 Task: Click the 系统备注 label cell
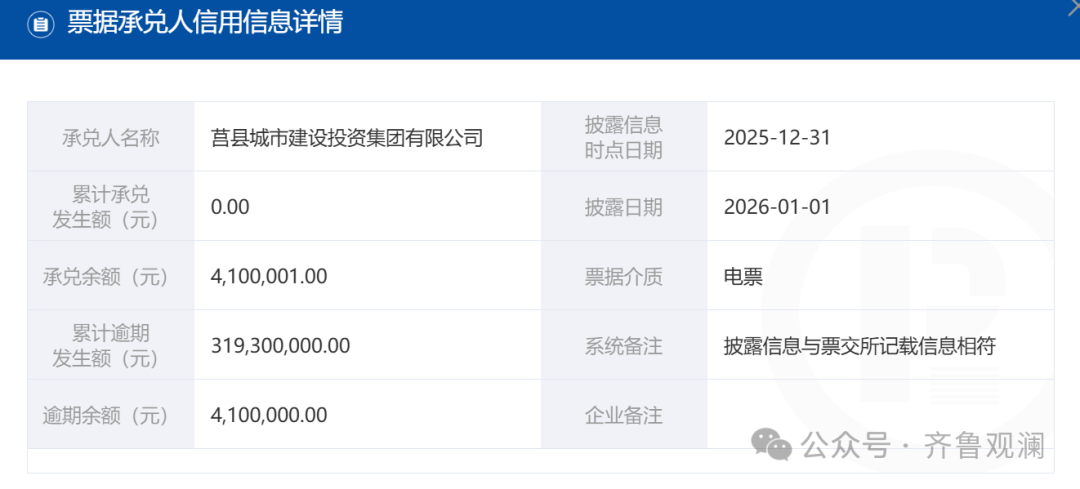(623, 346)
